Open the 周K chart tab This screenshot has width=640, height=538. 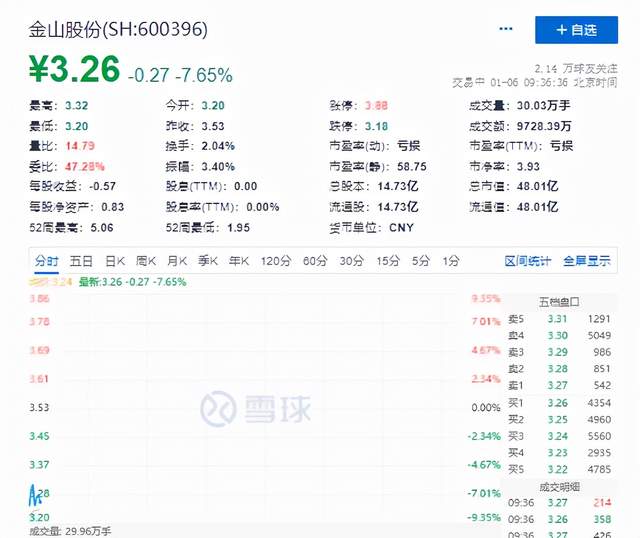(146, 261)
